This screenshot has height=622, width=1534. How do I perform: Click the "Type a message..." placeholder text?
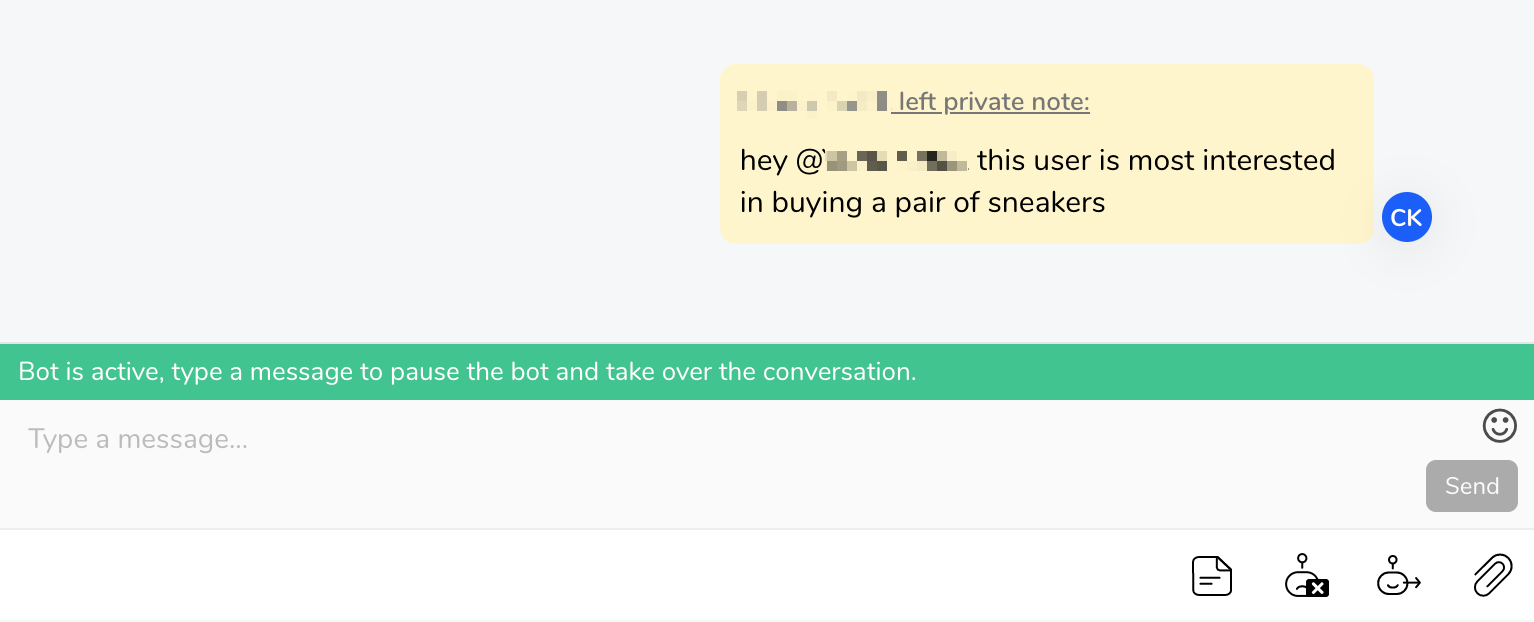pyautogui.click(x=138, y=439)
